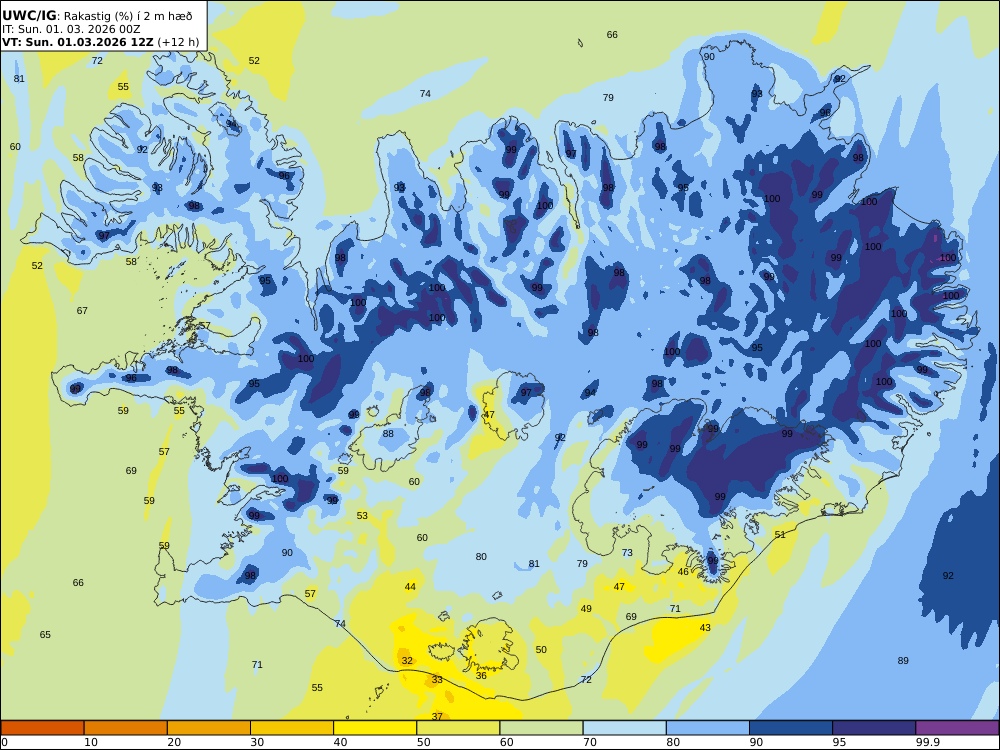This screenshot has height=750, width=1000.
Task: Choose the dark blue 90–95 legend swatch
Action: click(x=791, y=728)
